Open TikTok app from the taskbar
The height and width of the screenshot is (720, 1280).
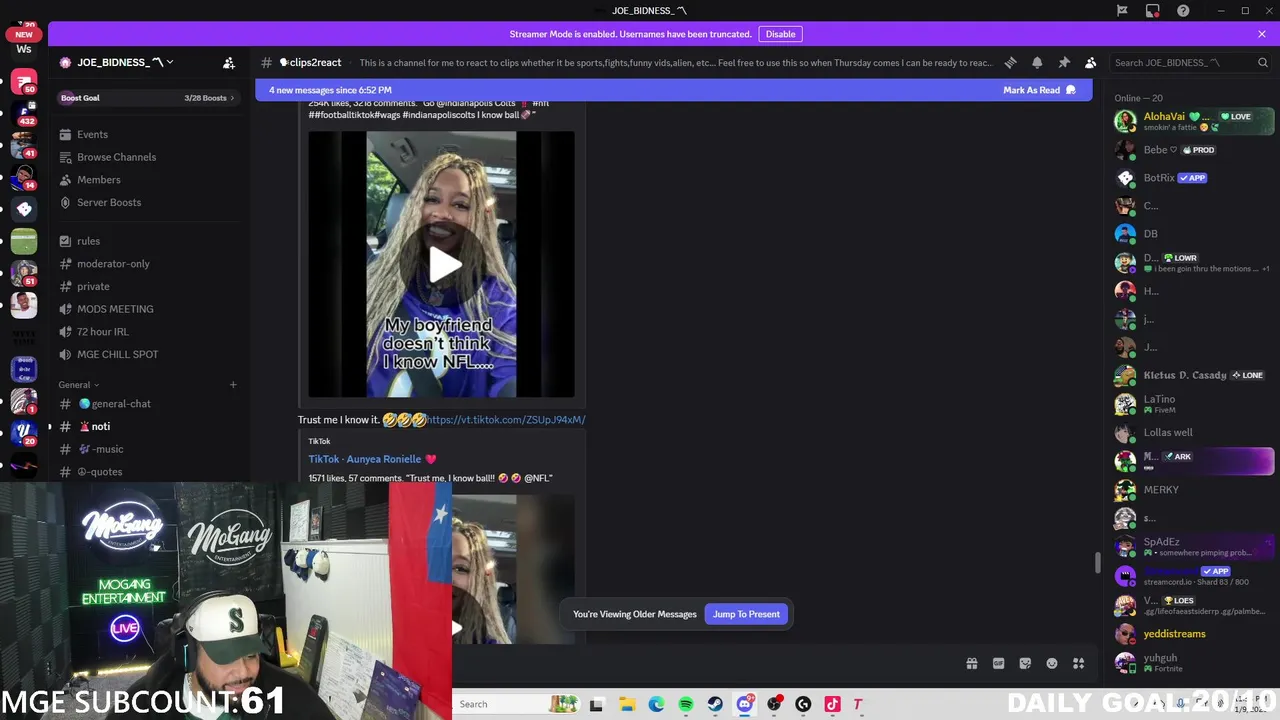point(832,704)
